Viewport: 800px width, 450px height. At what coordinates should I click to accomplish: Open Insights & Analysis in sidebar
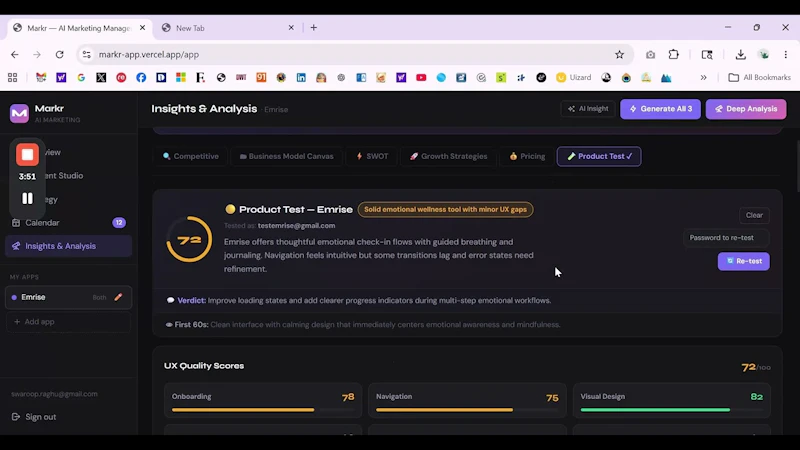(68, 246)
